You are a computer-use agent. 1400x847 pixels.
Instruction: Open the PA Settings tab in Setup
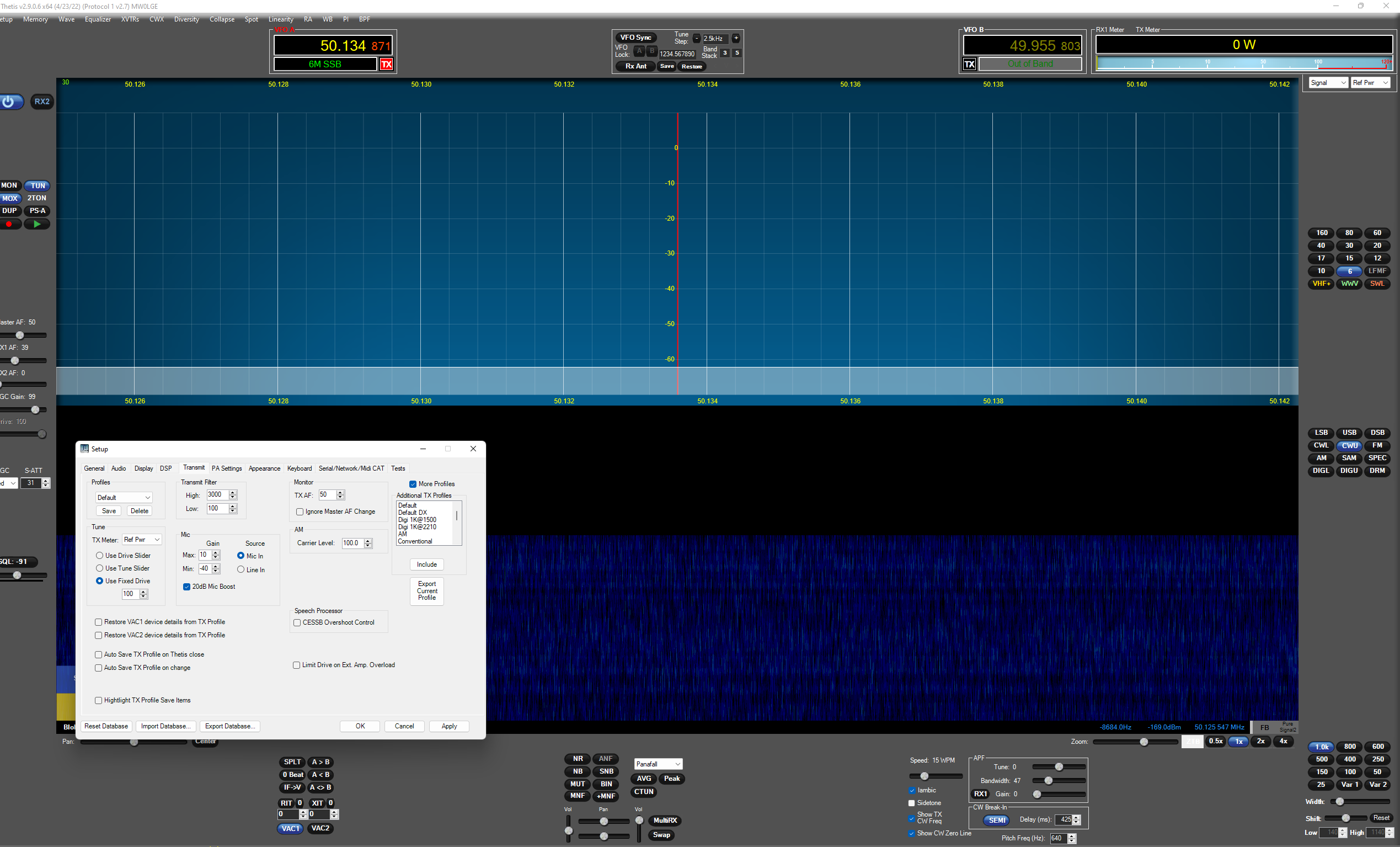point(227,469)
